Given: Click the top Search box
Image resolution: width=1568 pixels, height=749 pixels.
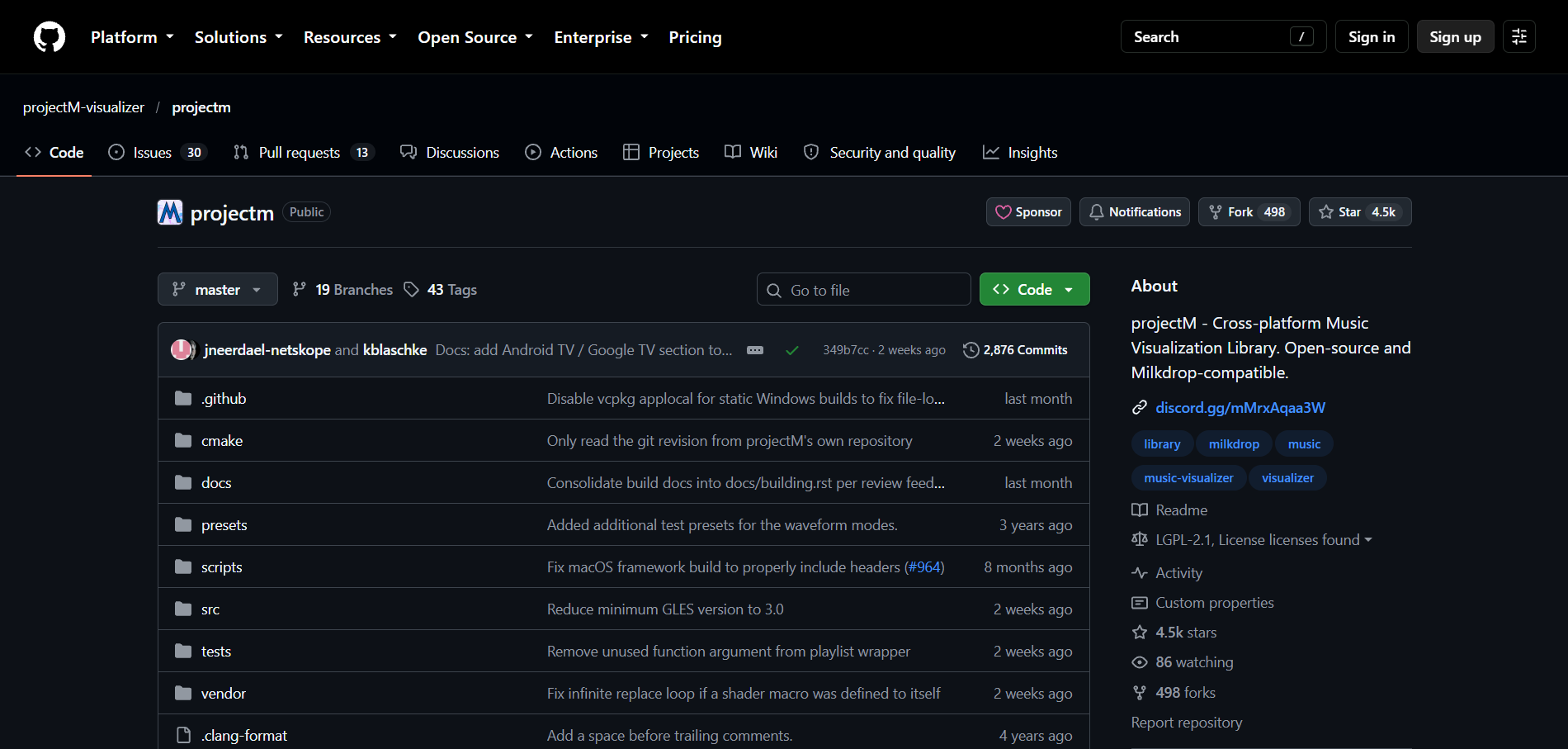Looking at the screenshot, I should pyautogui.click(x=1223, y=36).
